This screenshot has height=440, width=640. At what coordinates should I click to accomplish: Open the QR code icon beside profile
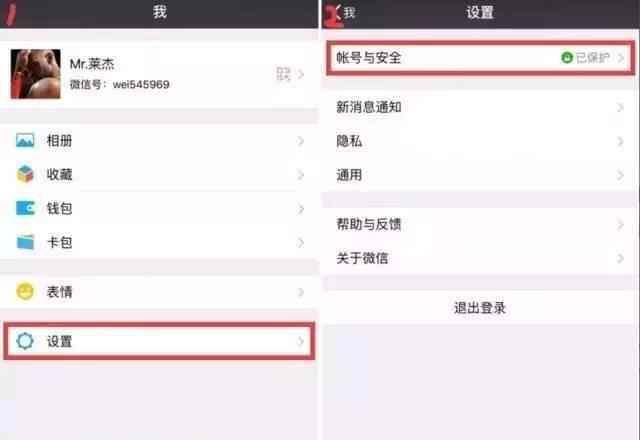(x=283, y=74)
